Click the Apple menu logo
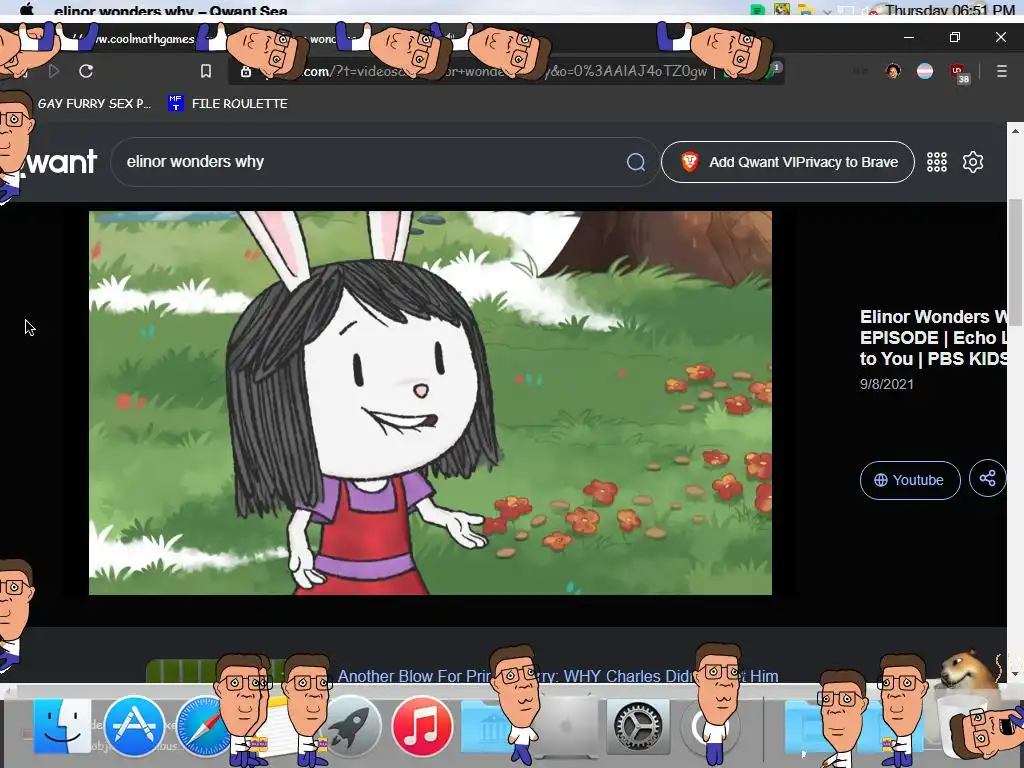Image resolution: width=1024 pixels, height=768 pixels. 27,9
